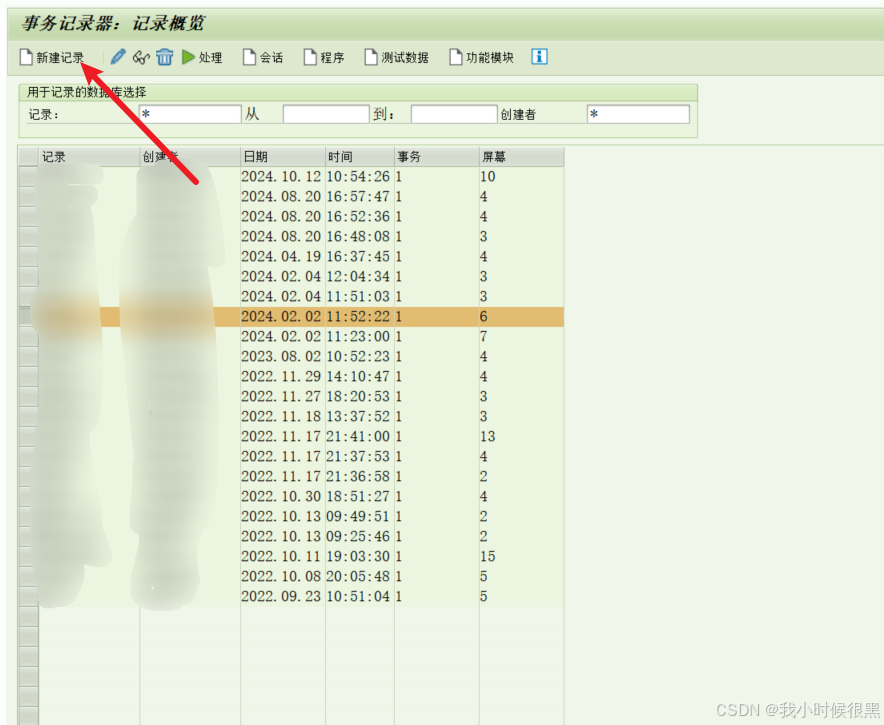Click time cell 11:23:00
This screenshot has width=884, height=725.
(x=358, y=337)
